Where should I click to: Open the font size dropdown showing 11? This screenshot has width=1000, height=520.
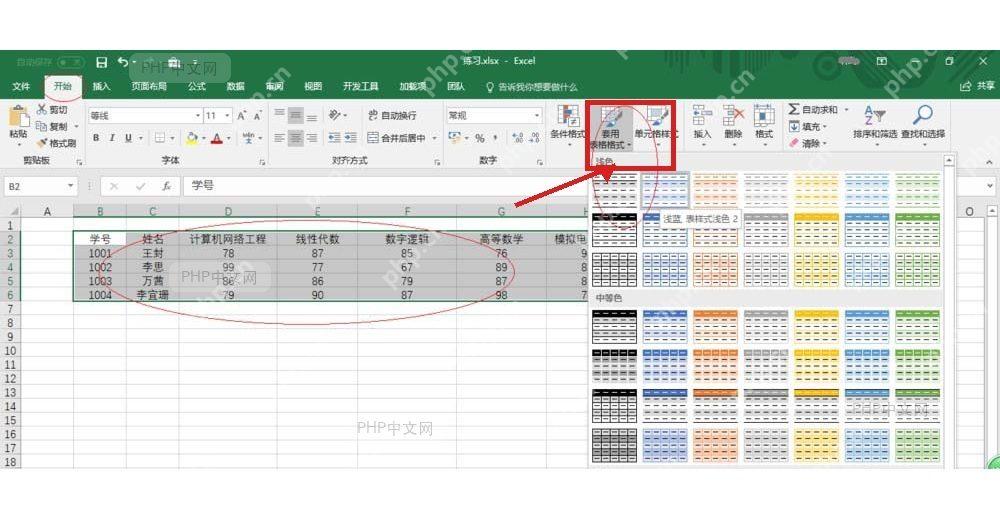point(228,115)
